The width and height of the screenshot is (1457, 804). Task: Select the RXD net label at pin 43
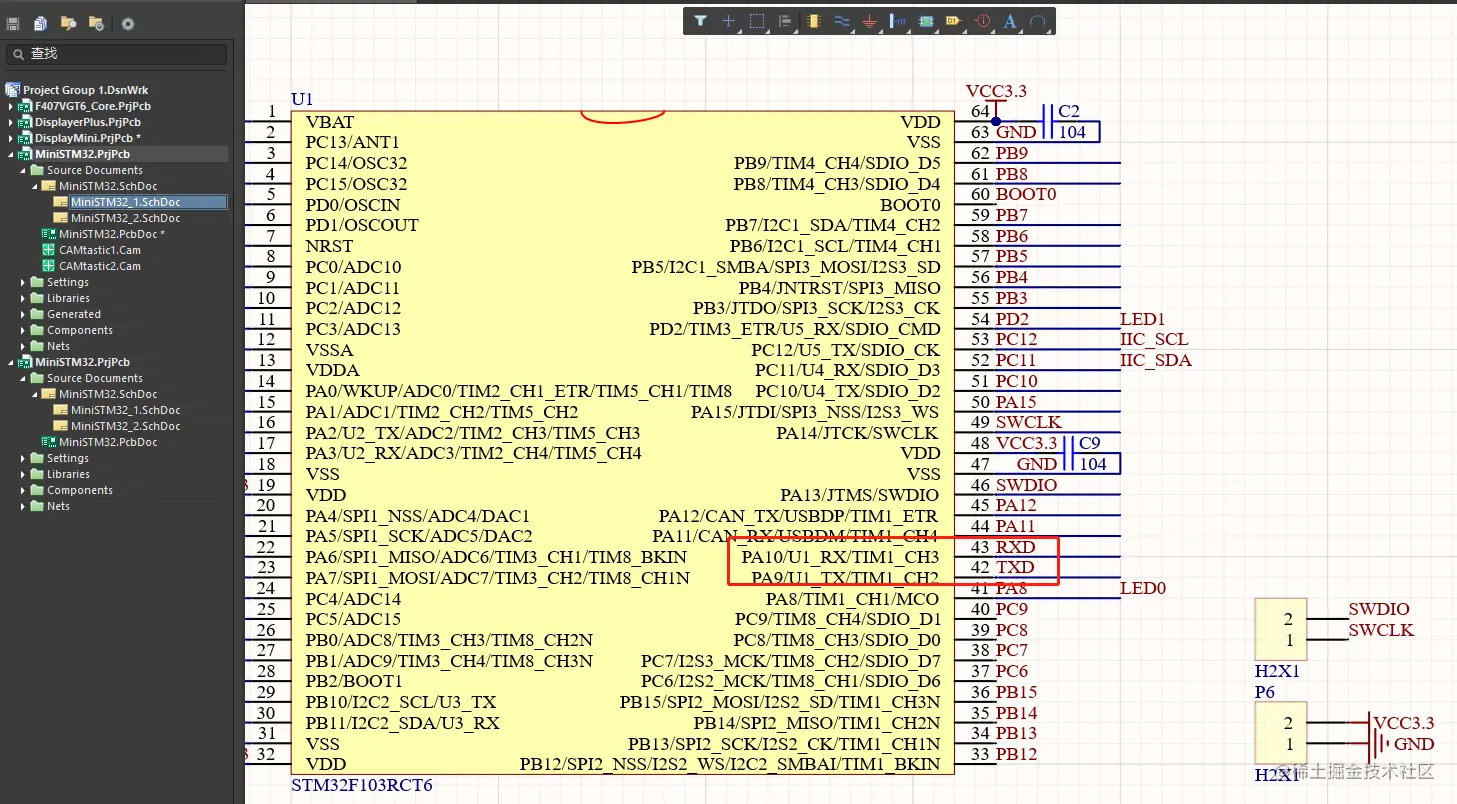[1015, 547]
